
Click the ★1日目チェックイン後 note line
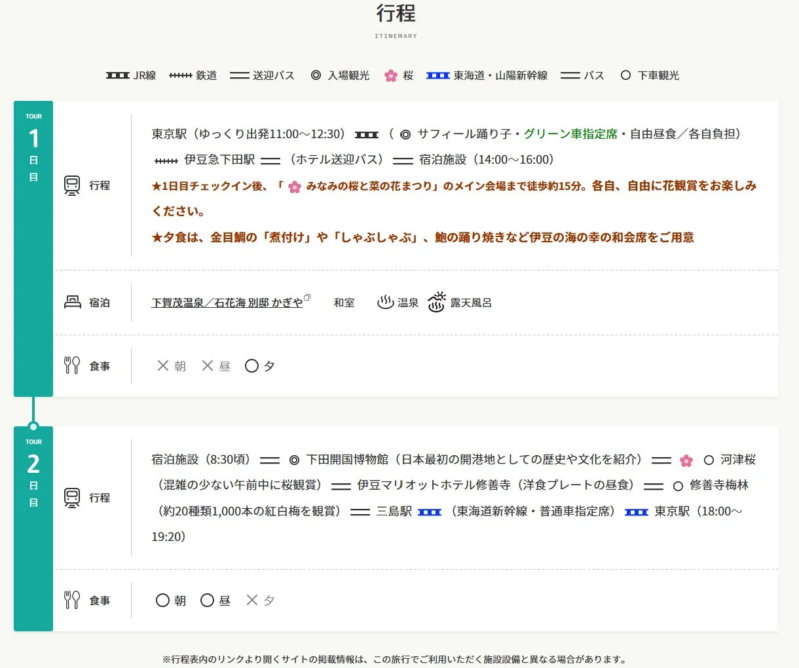454,199
